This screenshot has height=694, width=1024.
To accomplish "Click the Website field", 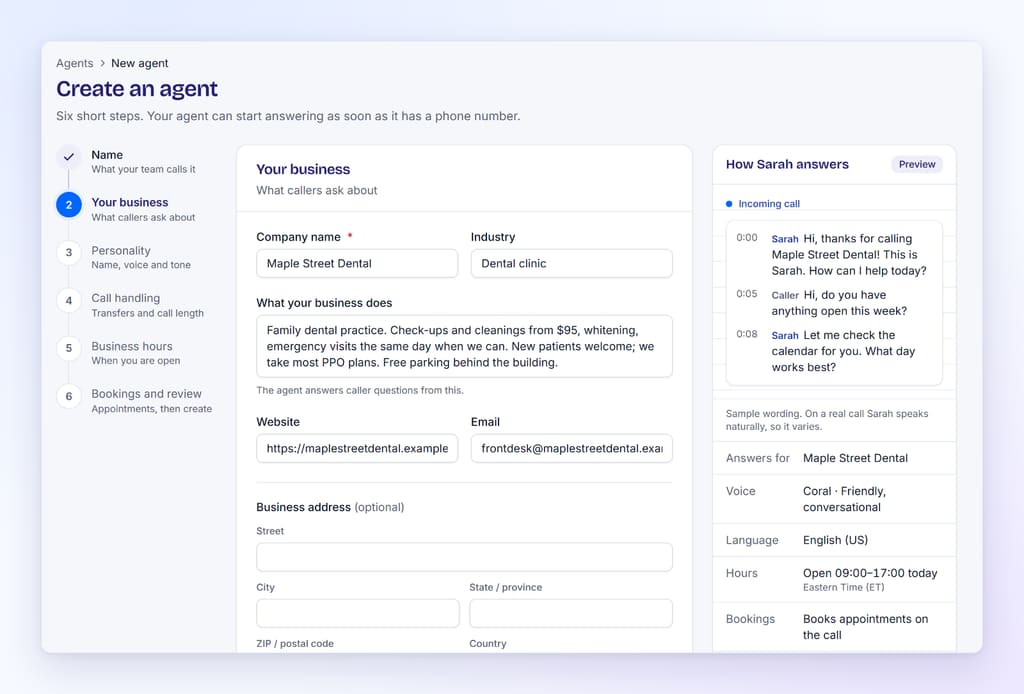I will [357, 449].
